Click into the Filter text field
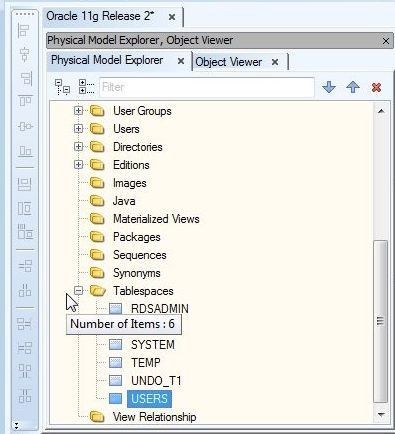 pyautogui.click(x=207, y=87)
